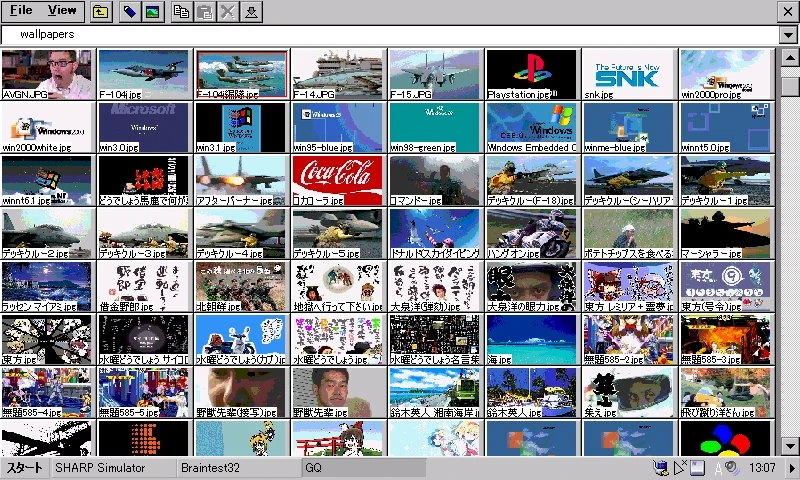Expand the tray with the black arrow
This screenshot has height=480, width=800.
(792, 468)
